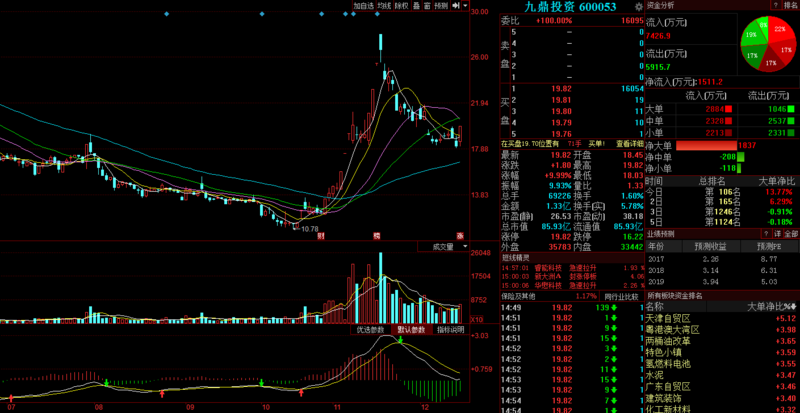This screenshot has width=800, height=413.
Task: Click the help question mark in 资金分析
Action: [x=775, y=6]
